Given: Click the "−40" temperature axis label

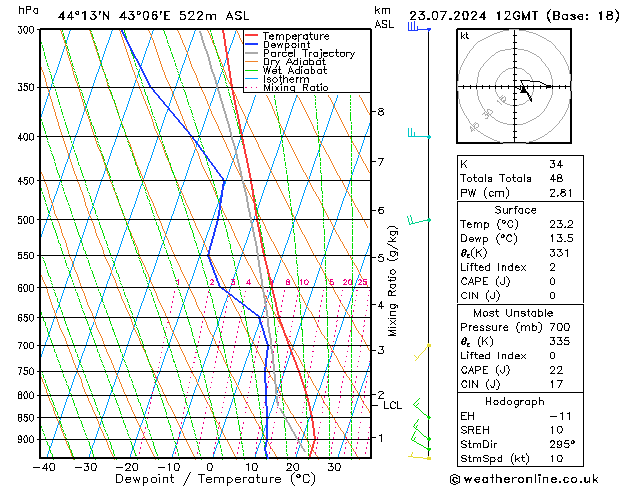Looking at the screenshot, I should point(44,467).
